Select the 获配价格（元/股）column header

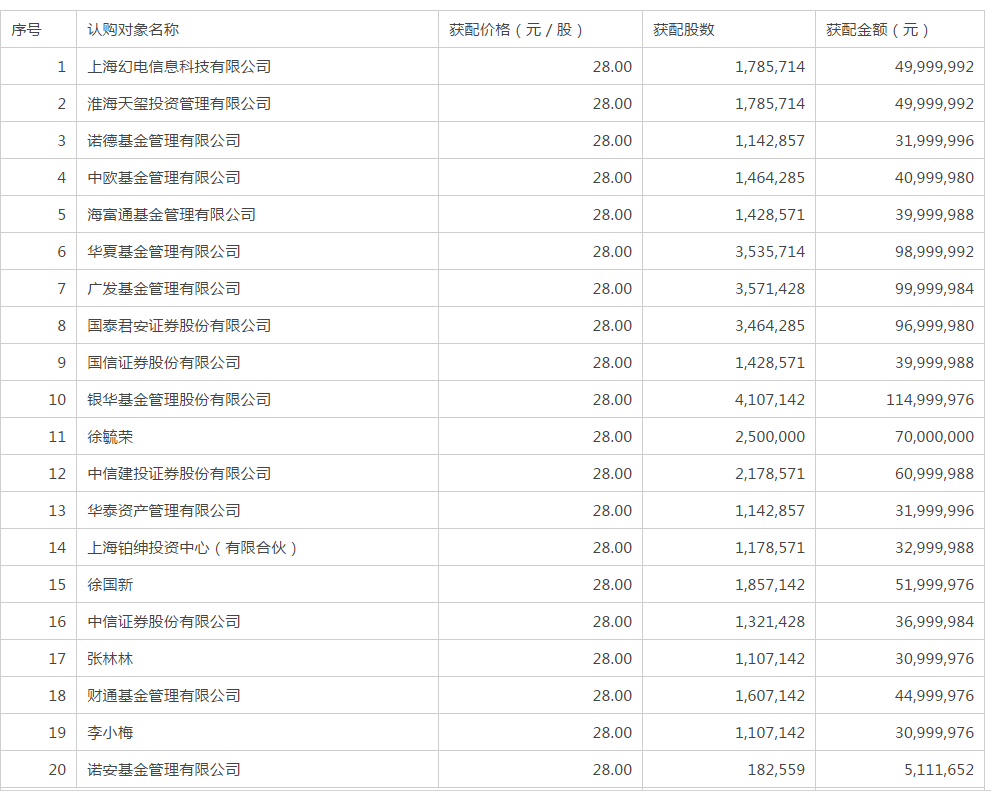(x=516, y=30)
